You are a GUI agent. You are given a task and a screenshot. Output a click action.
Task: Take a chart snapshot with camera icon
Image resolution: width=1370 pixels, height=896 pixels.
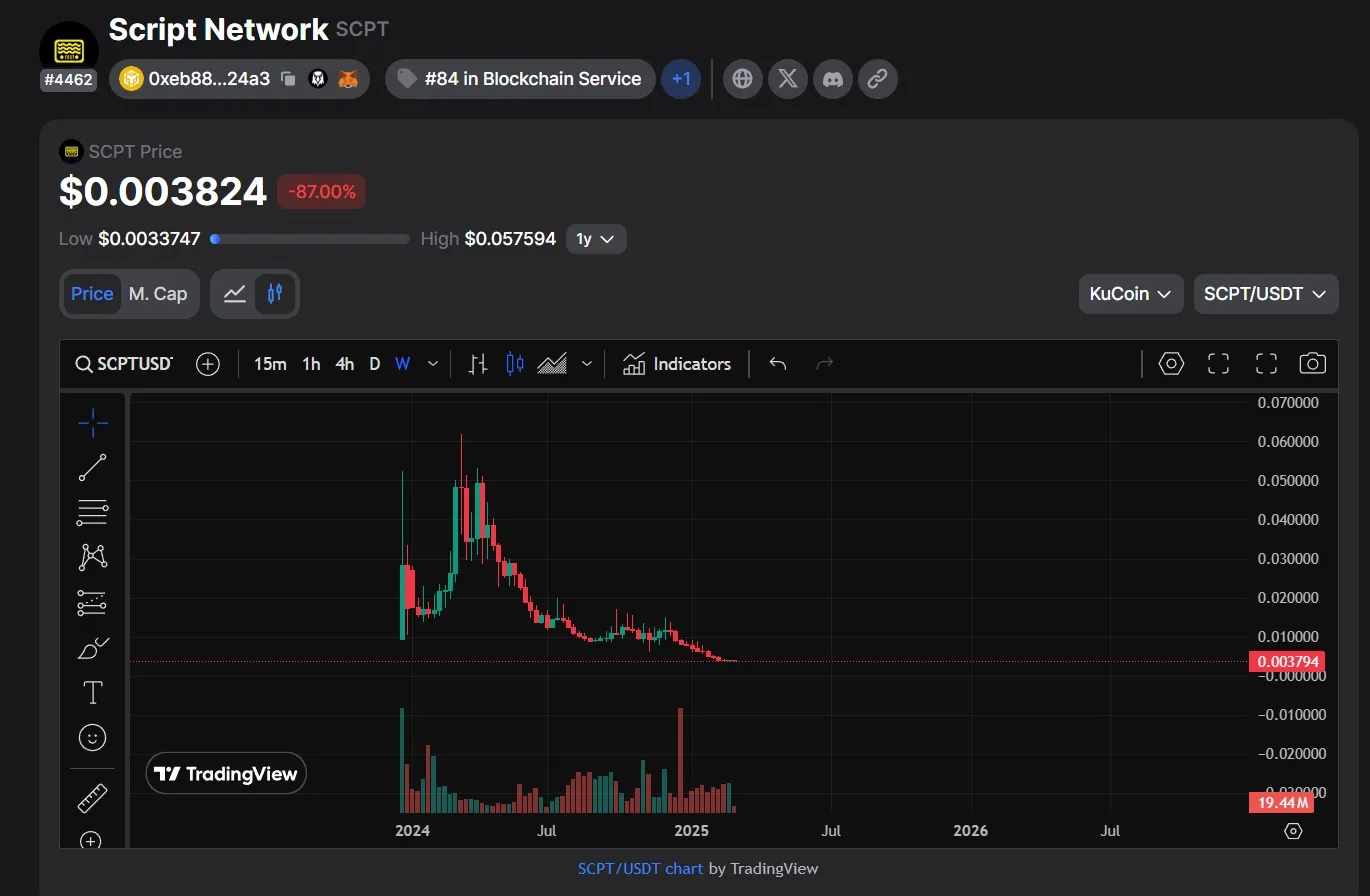[1312, 364]
